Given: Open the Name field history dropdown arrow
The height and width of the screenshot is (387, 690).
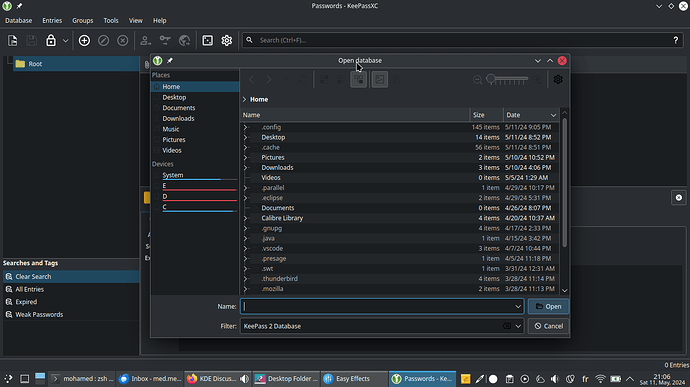Looking at the screenshot, I should [x=518, y=306].
